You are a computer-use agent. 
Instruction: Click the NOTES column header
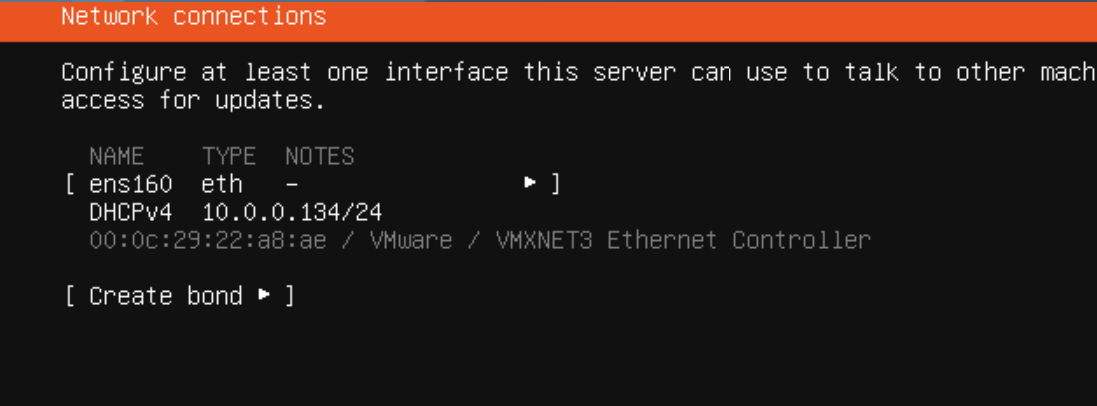(320, 156)
